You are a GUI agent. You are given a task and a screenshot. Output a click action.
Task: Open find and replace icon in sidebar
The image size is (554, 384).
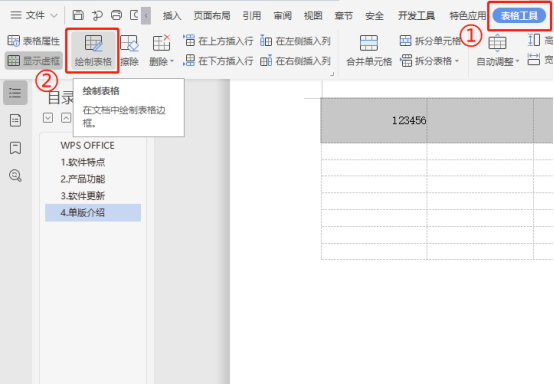tap(15, 175)
